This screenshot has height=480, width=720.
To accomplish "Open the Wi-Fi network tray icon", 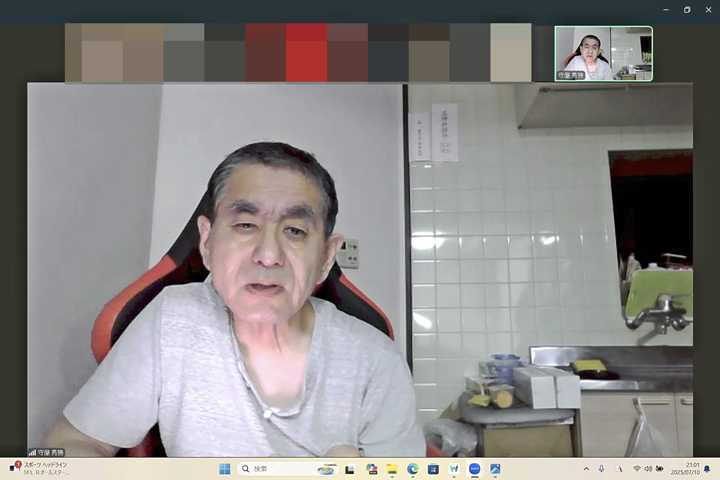I will point(637,468).
